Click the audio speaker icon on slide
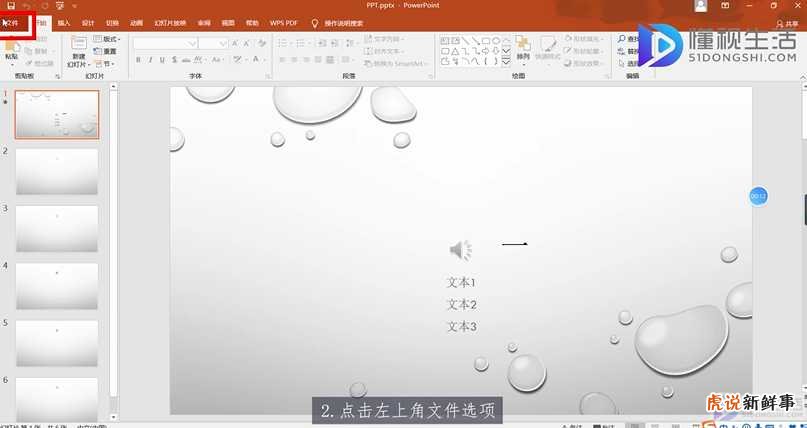Image resolution: width=807 pixels, height=428 pixels. click(x=461, y=250)
